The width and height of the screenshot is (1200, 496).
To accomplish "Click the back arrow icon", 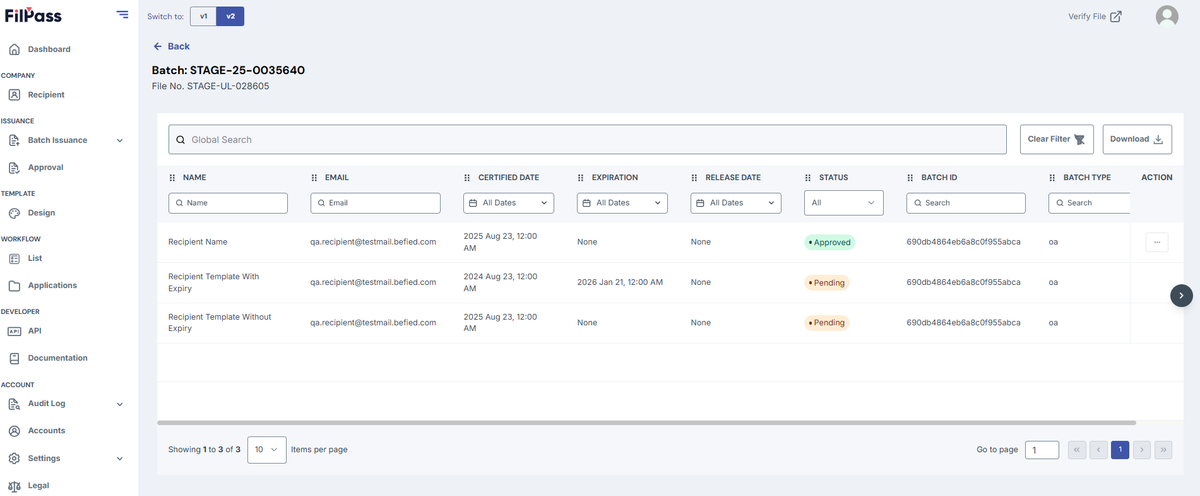I will coord(157,46).
